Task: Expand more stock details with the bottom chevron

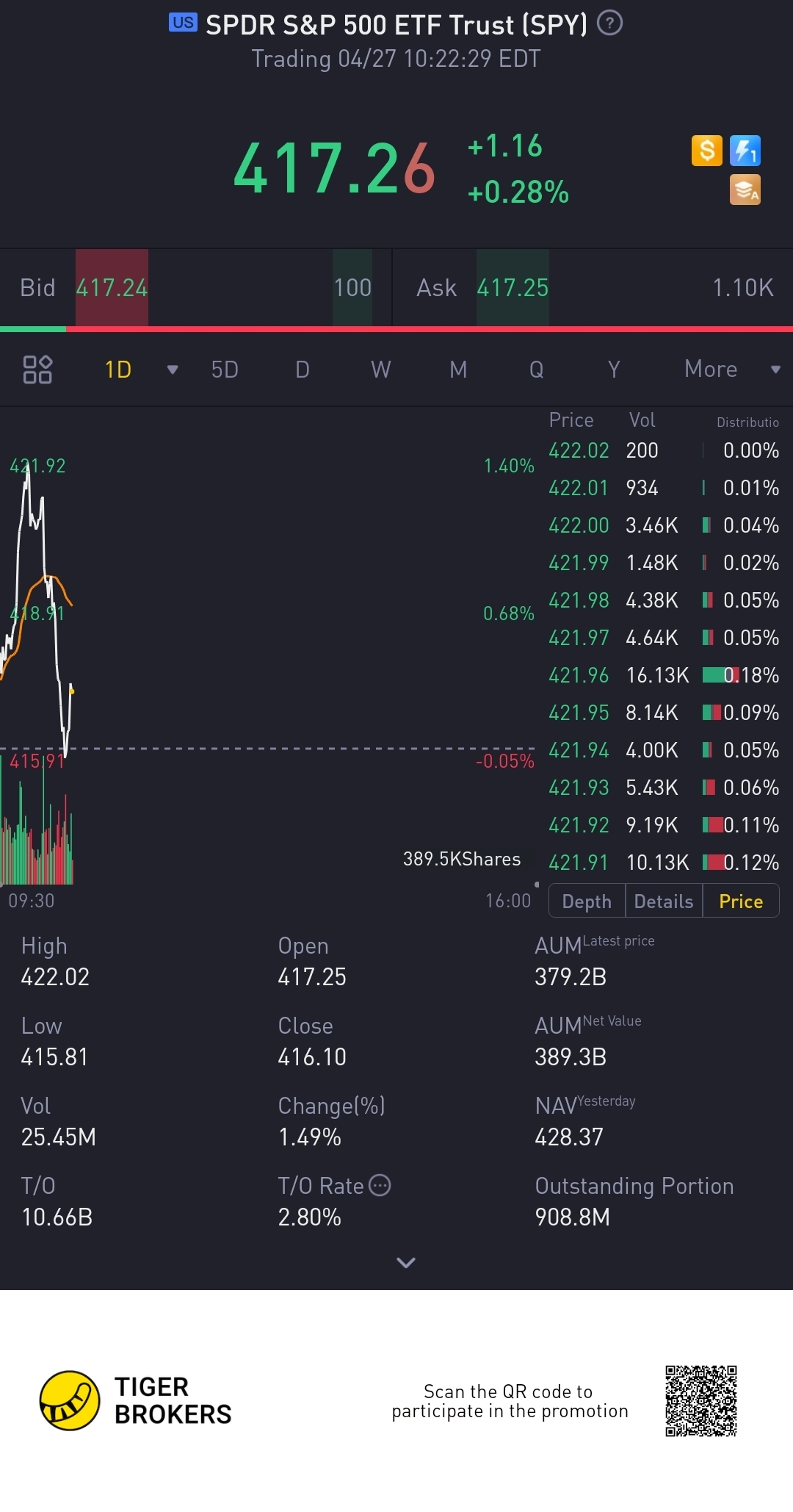Action: [x=406, y=1262]
